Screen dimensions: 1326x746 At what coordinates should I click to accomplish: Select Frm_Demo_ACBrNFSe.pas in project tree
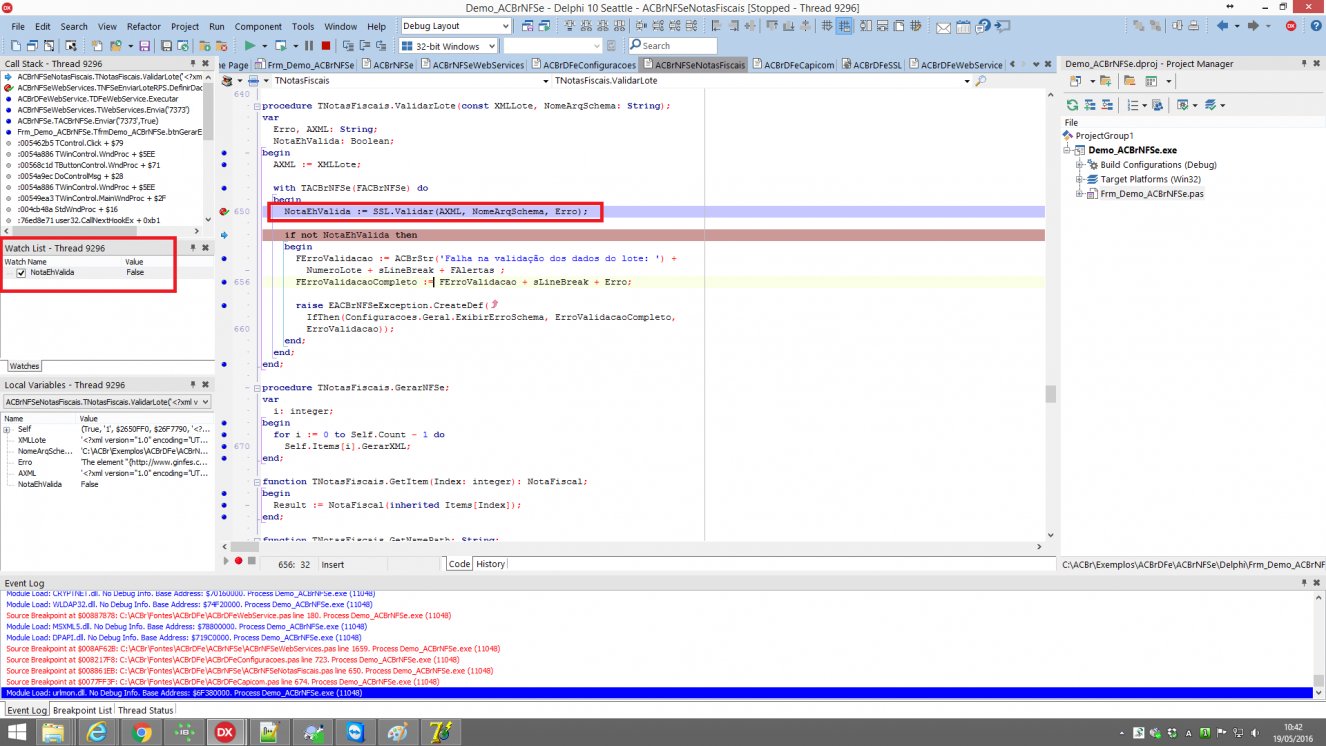click(1151, 194)
